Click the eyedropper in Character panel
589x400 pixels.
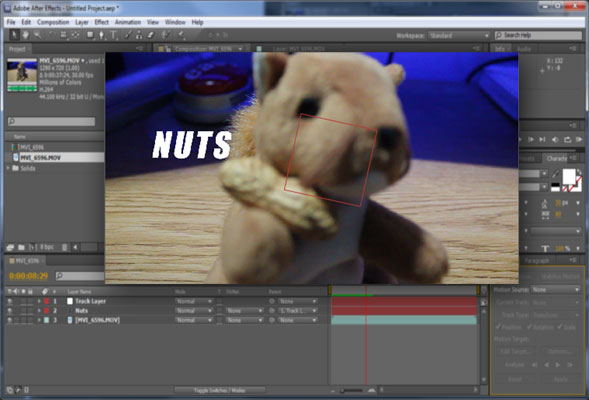(x=555, y=174)
